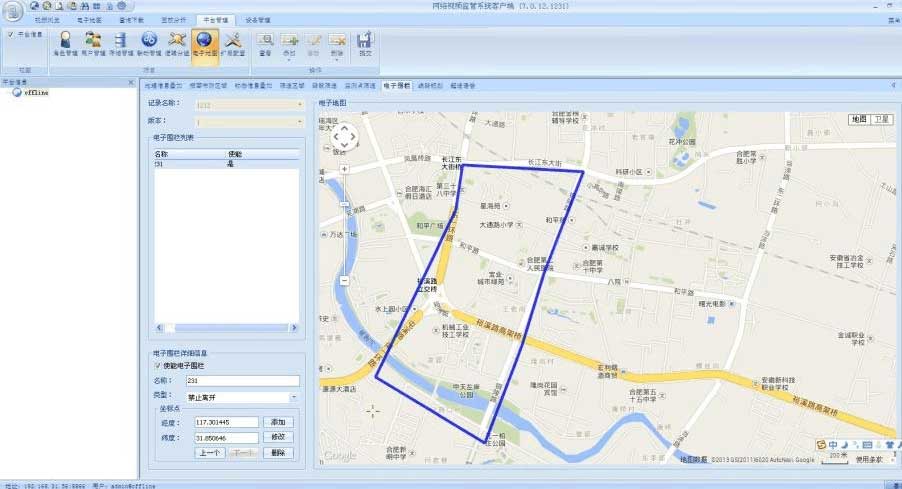This screenshot has height=489, width=902.
Task: Switch map to 卫星 satellite view
Action: point(880,119)
